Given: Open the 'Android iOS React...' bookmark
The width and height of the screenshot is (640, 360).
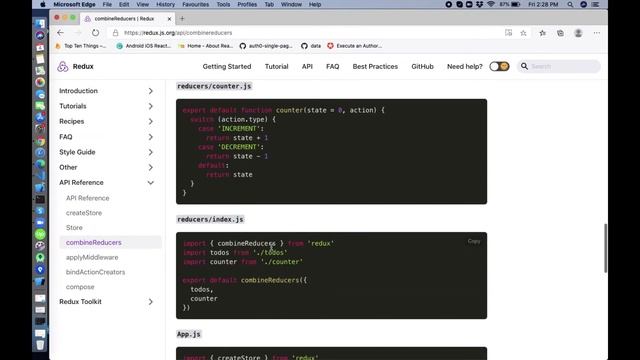Looking at the screenshot, I should [x=144, y=46].
